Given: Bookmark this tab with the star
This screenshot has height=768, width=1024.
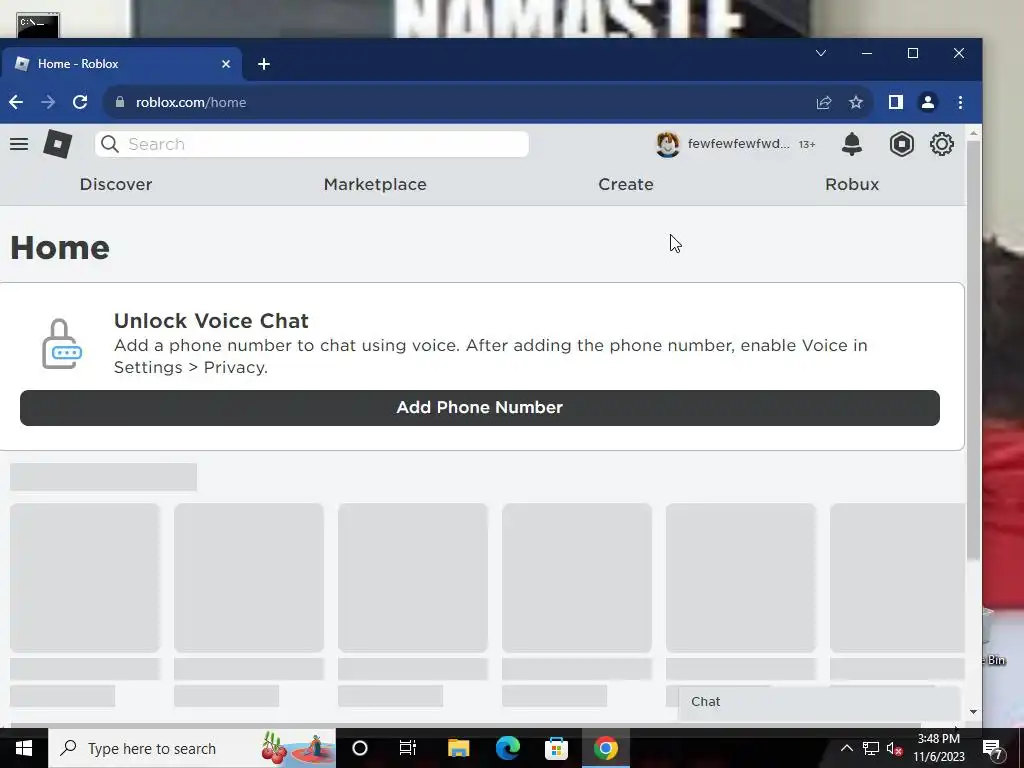Looking at the screenshot, I should (856, 102).
